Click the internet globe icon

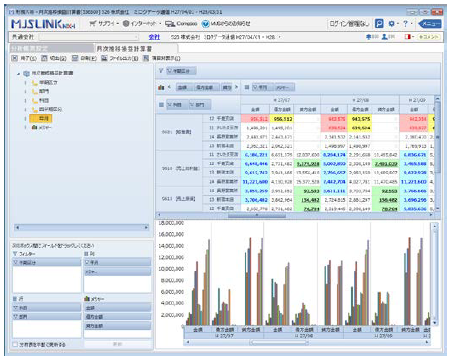[x=126, y=24]
